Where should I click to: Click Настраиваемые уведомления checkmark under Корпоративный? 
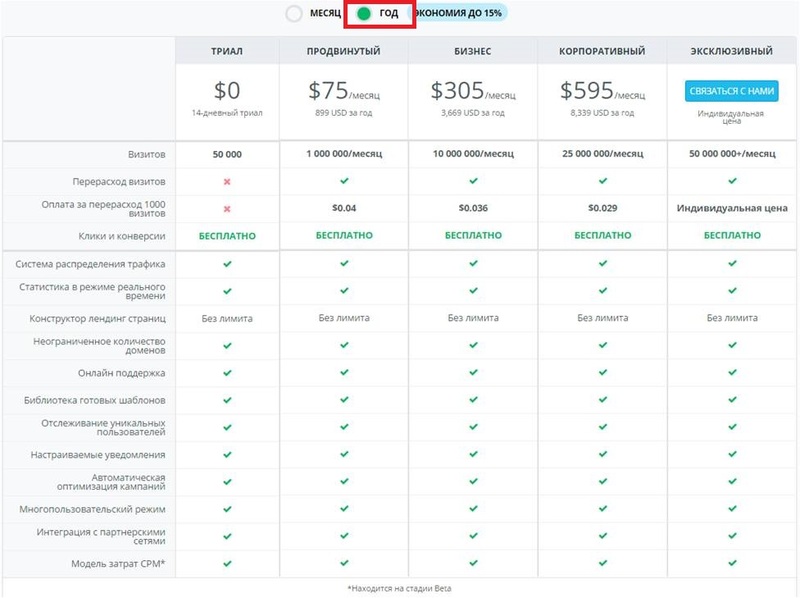(602, 454)
